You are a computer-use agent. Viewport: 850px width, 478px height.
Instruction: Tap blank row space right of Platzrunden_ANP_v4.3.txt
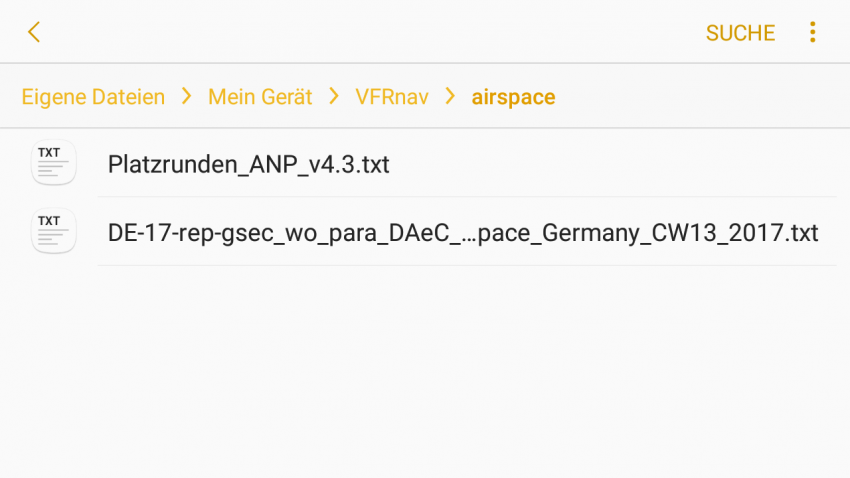(x=613, y=163)
